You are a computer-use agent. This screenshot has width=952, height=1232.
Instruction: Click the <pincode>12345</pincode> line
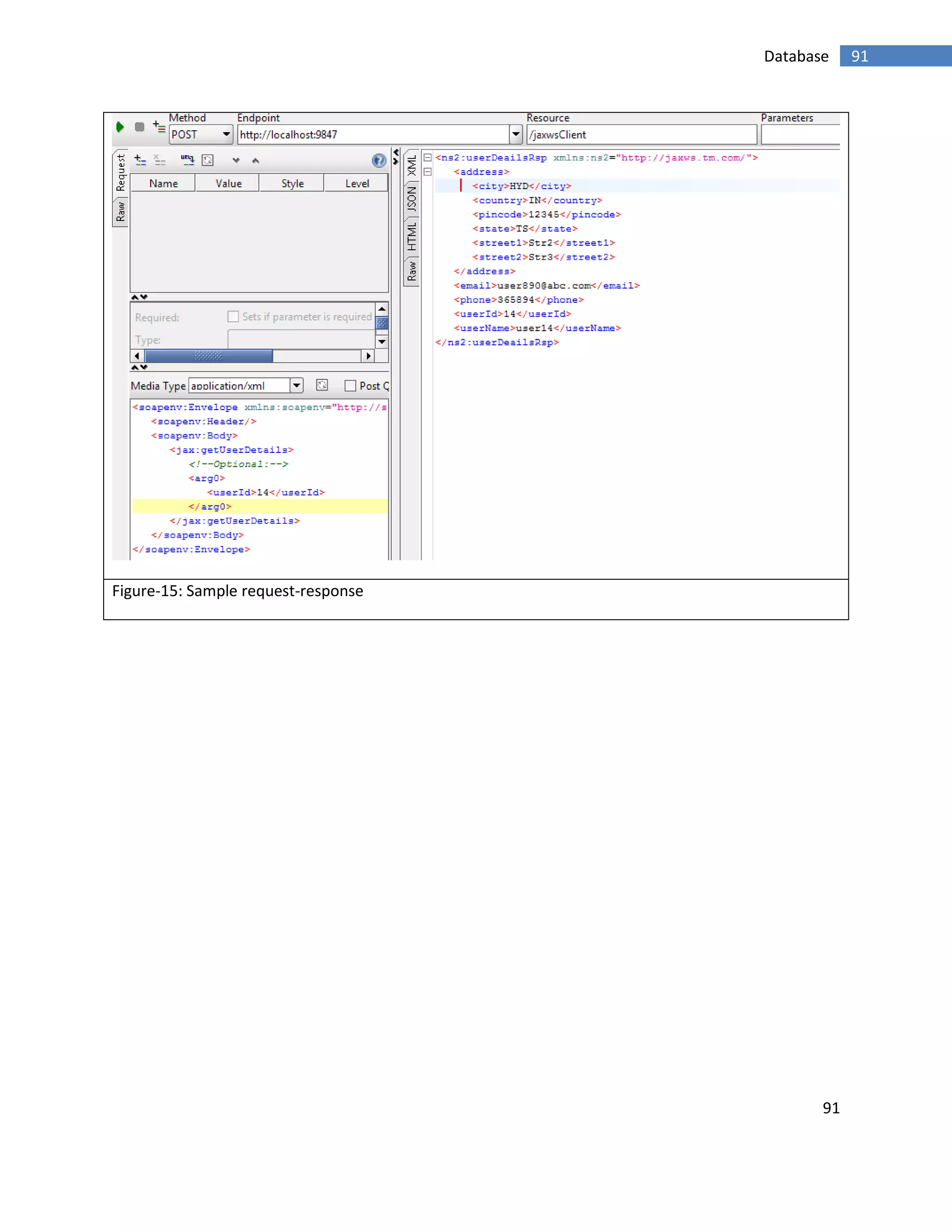tap(547, 214)
